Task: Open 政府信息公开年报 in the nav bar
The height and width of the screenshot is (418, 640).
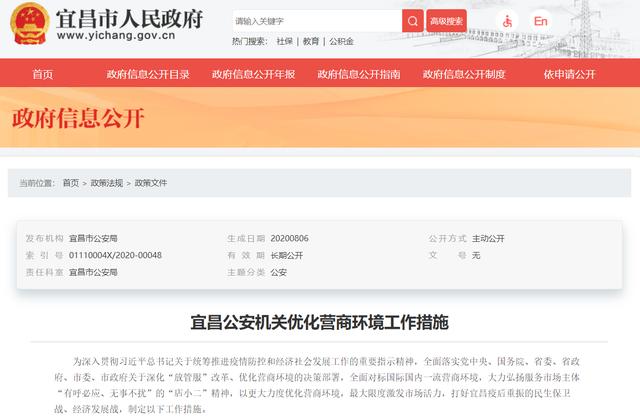Action: coord(253,74)
